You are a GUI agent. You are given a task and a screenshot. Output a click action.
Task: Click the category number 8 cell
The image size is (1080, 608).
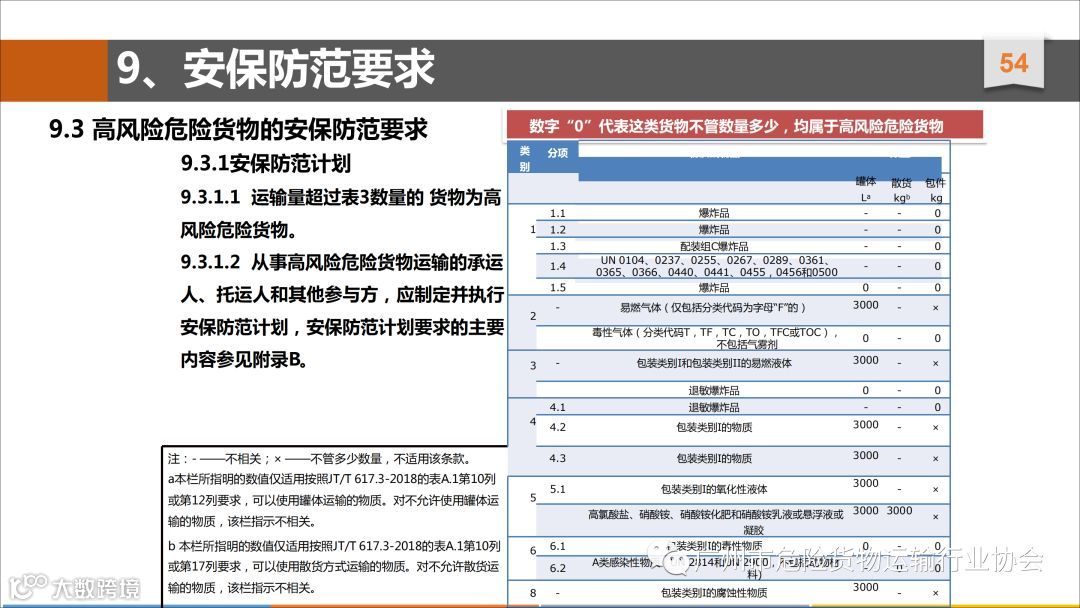pos(533,593)
